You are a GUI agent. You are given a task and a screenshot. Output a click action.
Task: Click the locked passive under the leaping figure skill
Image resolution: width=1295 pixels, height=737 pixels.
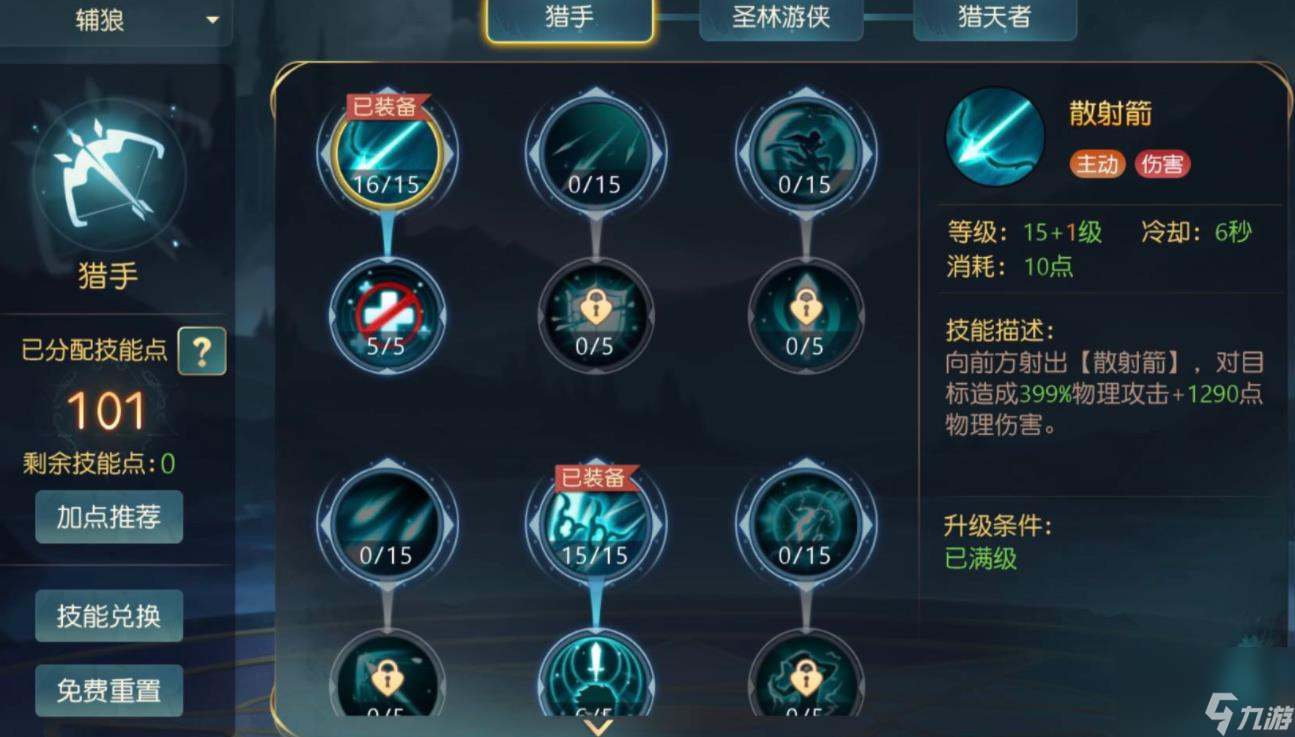pyautogui.click(x=805, y=316)
